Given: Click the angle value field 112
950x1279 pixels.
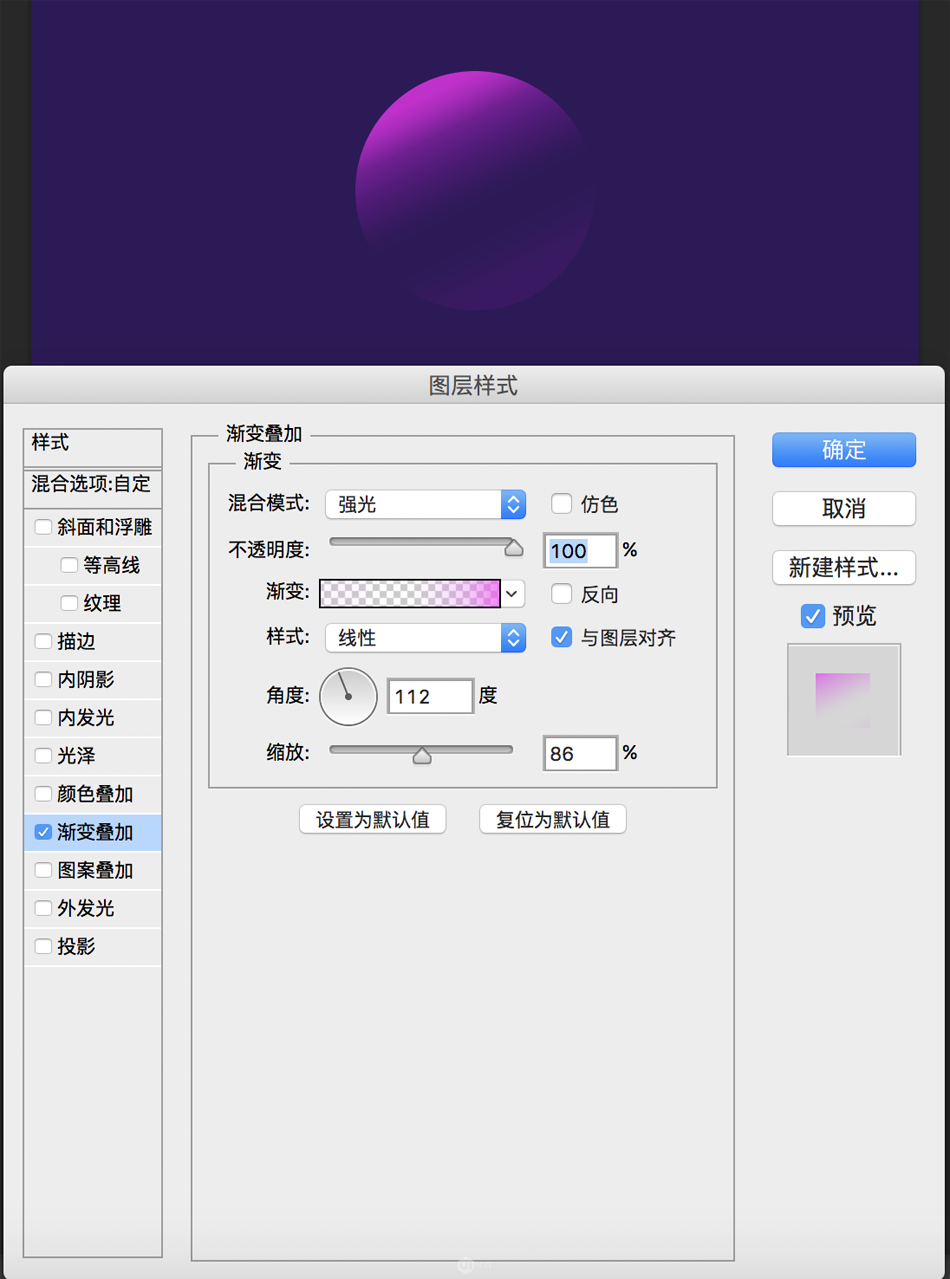Looking at the screenshot, I should (x=430, y=696).
